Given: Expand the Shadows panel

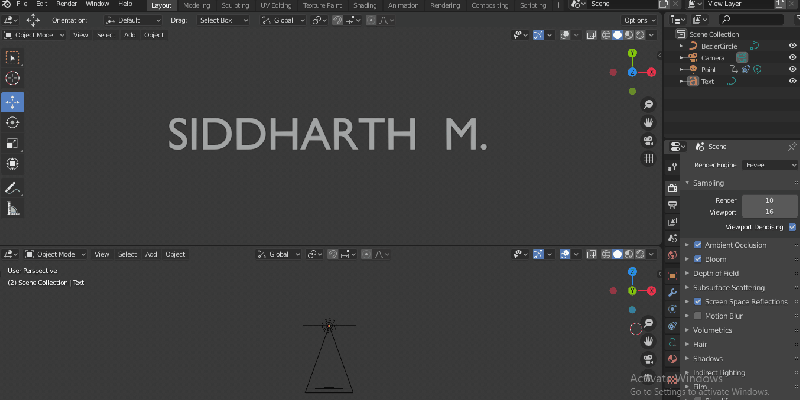Looking at the screenshot, I should click(708, 359).
